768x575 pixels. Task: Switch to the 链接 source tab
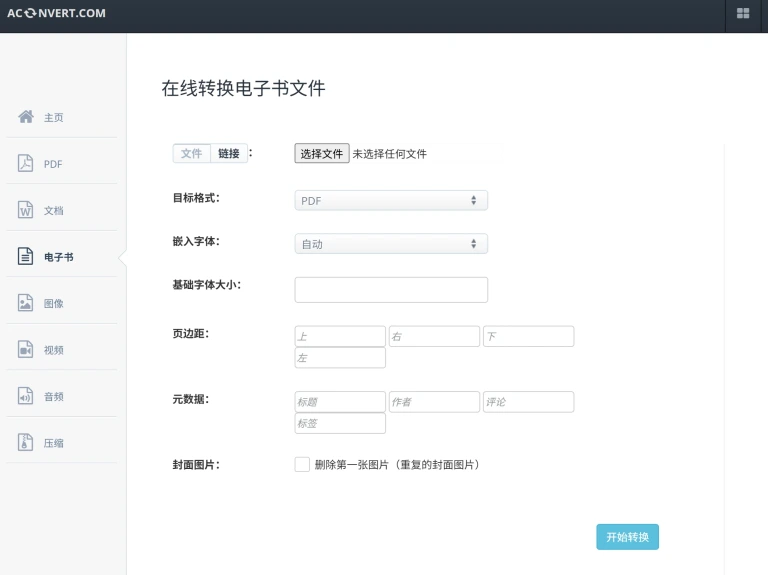click(229, 153)
